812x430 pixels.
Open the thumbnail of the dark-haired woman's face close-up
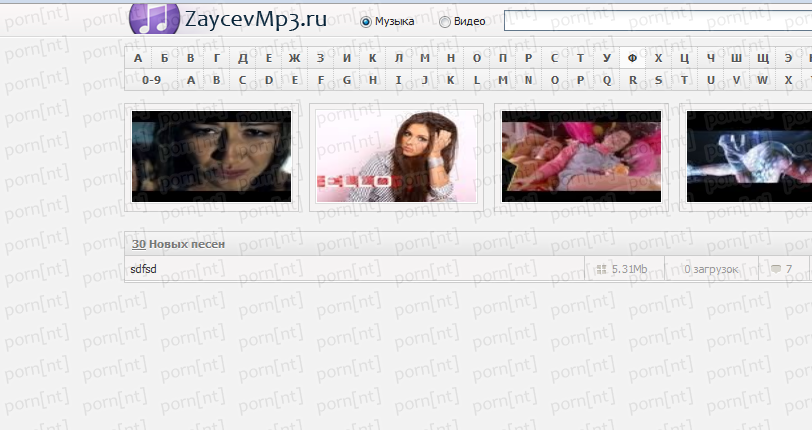click(x=211, y=156)
